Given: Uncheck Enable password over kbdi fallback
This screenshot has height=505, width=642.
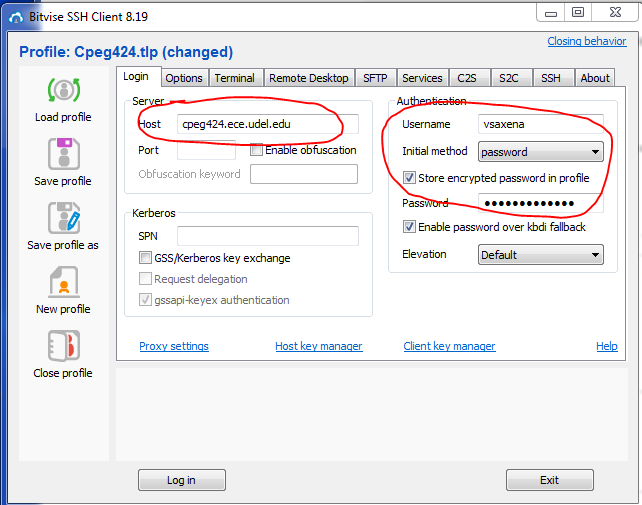Looking at the screenshot, I should tap(409, 227).
